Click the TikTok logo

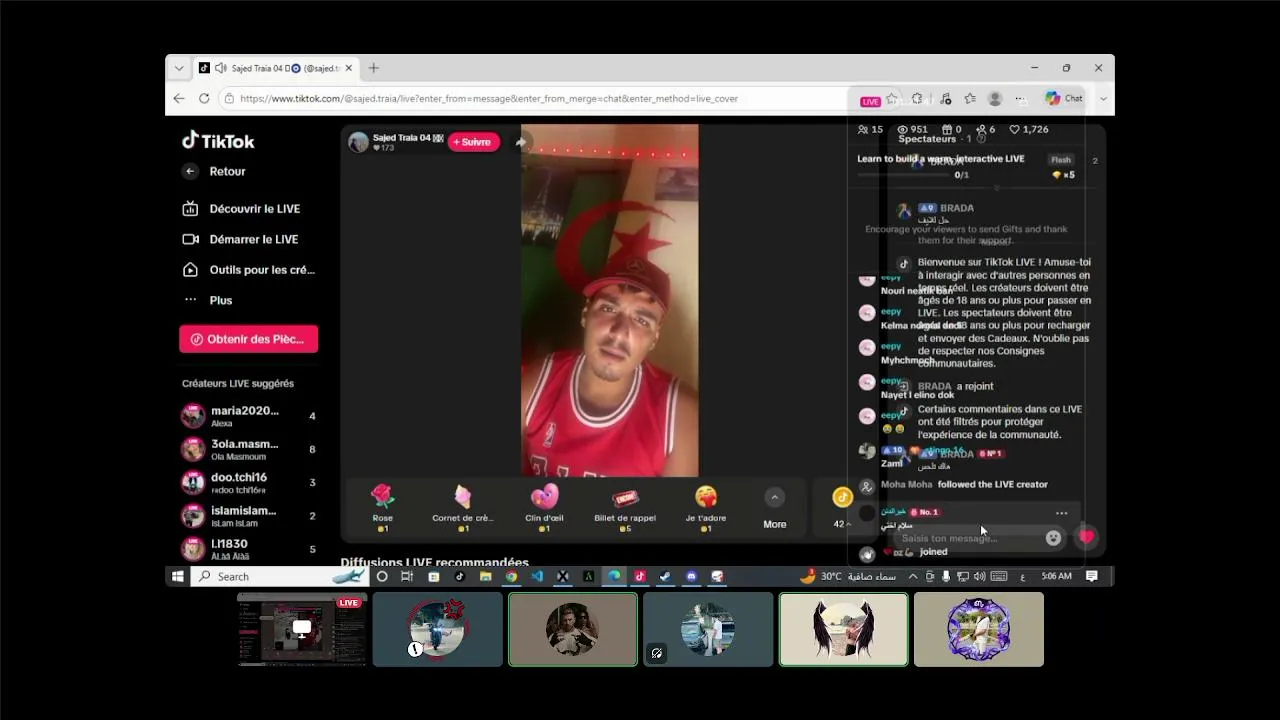(218, 141)
